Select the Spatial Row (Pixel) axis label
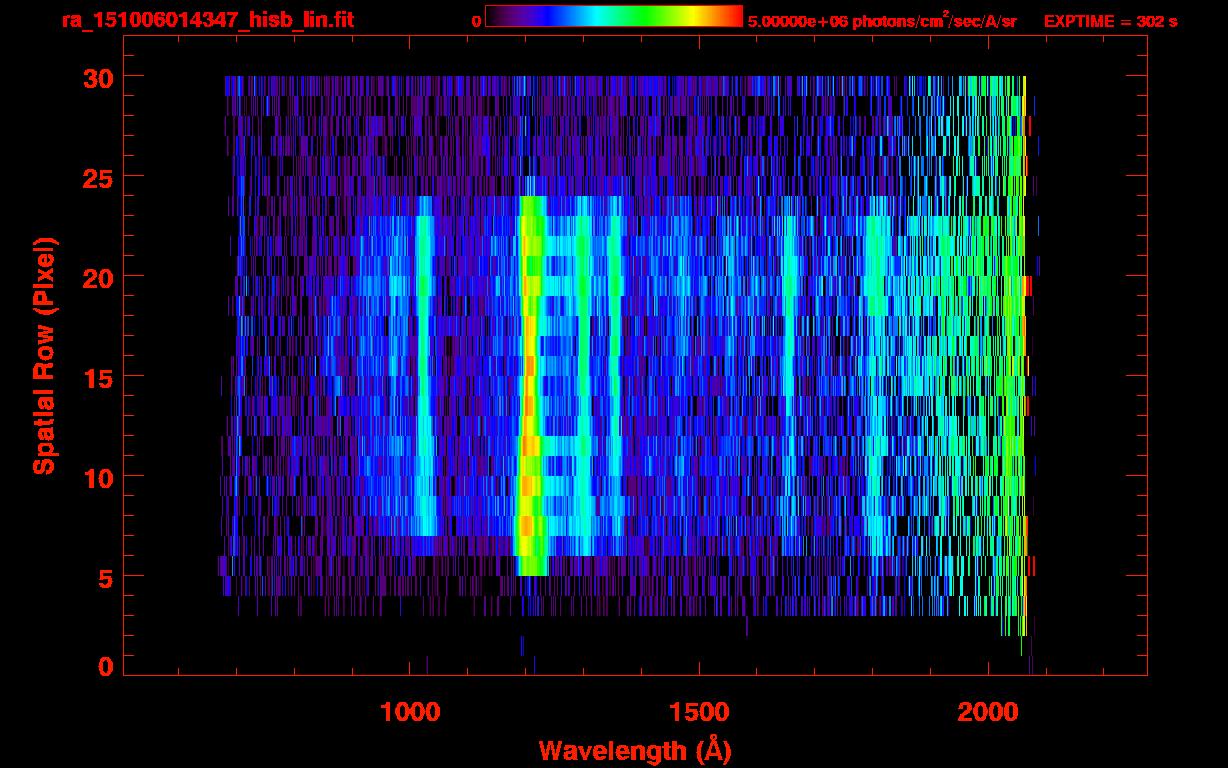The image size is (1228, 768). (x=44, y=355)
